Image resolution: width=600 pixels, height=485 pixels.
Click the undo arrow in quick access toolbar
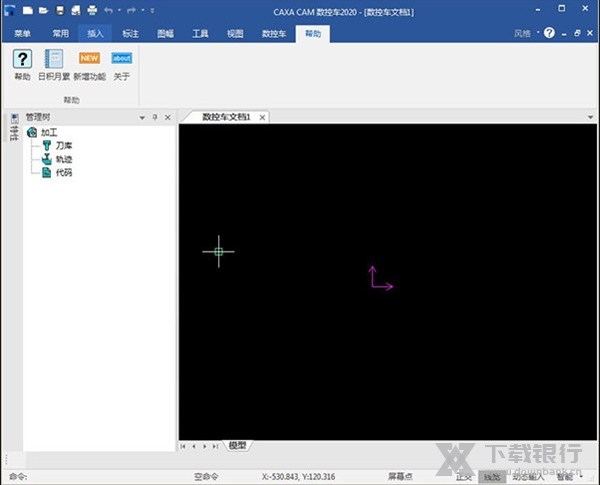(108, 10)
